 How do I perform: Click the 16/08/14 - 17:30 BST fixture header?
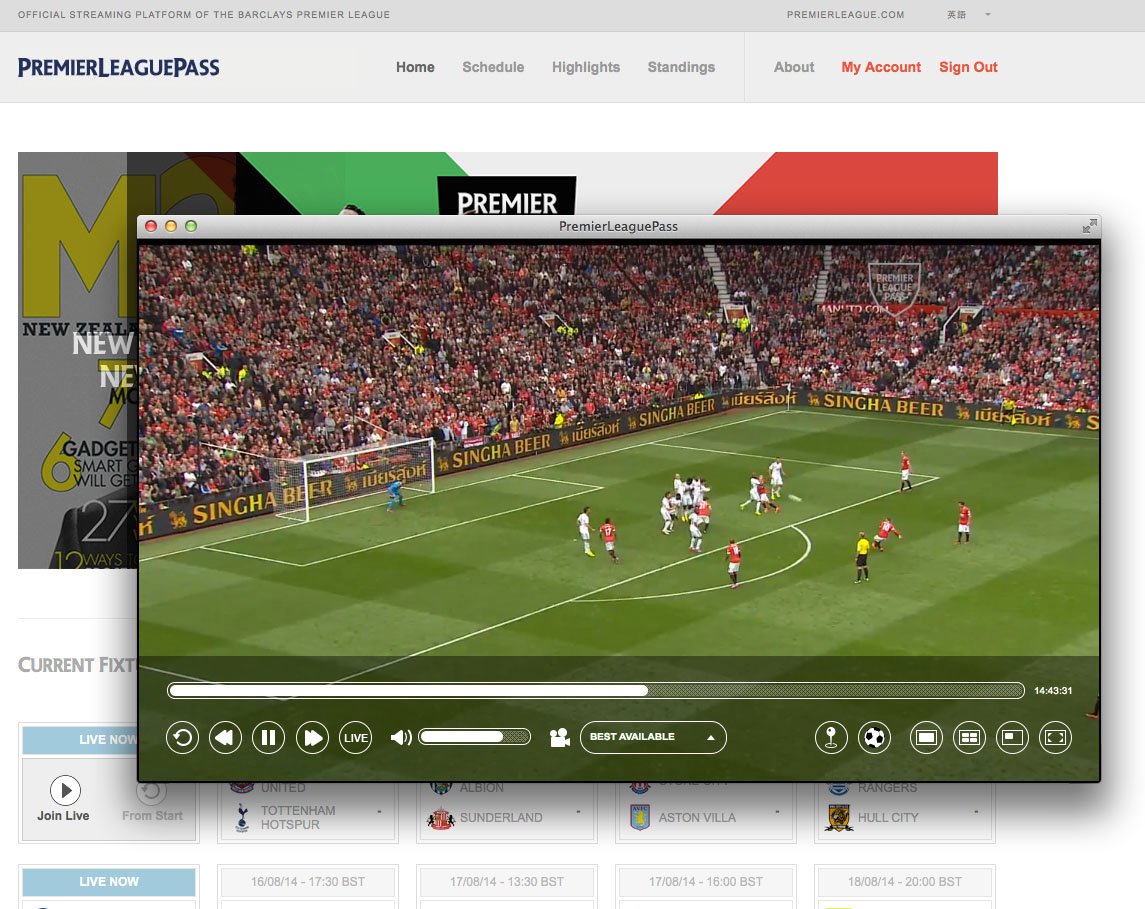point(307,882)
